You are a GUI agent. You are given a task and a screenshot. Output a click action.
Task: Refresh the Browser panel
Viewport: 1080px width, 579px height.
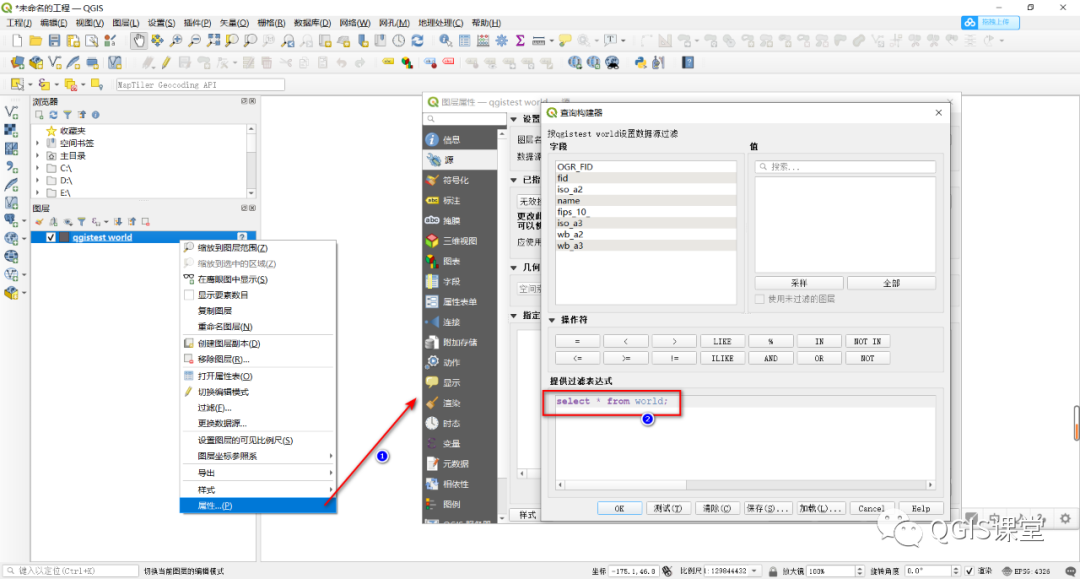53,115
